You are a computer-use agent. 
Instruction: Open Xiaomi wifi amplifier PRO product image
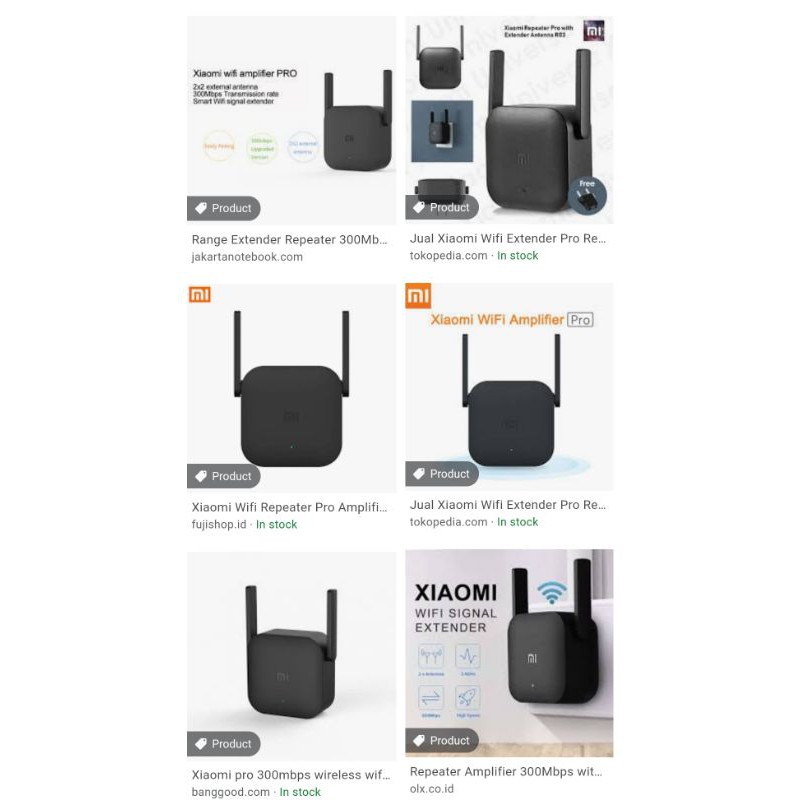291,120
